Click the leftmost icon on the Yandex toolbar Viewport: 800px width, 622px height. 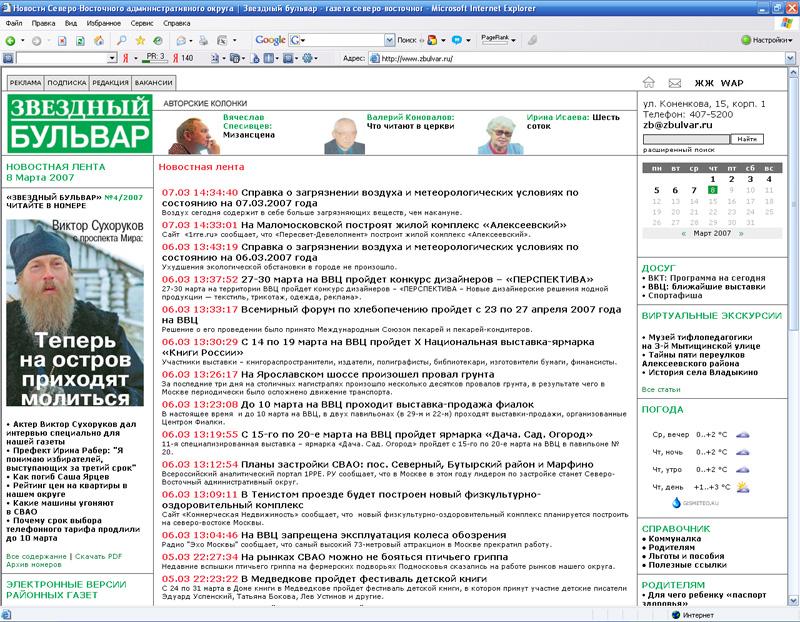coord(8,58)
